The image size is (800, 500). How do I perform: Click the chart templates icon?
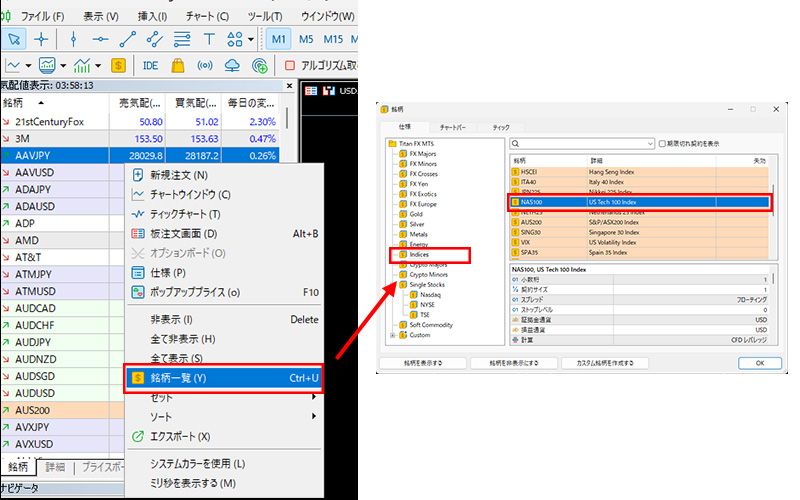[x=47, y=65]
